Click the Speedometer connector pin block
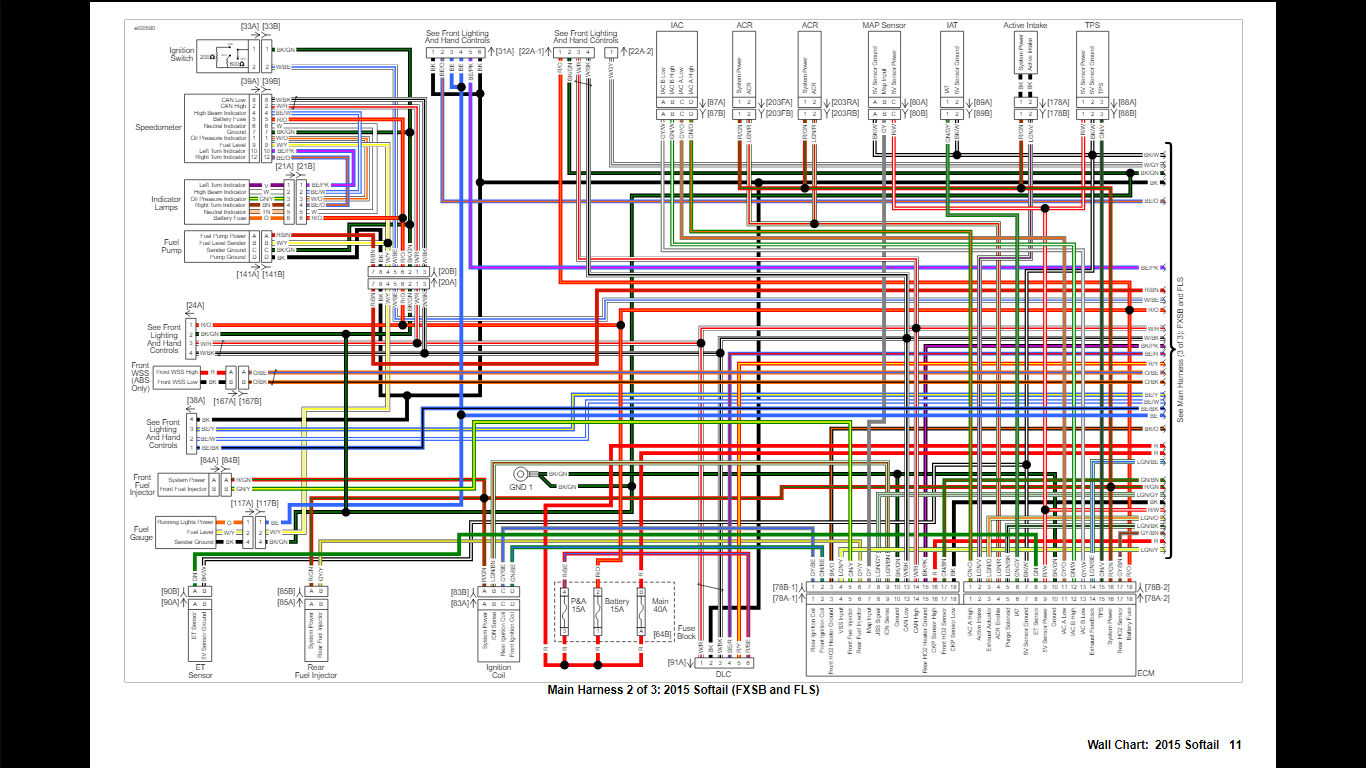This screenshot has height=768, width=1366. [x=259, y=129]
